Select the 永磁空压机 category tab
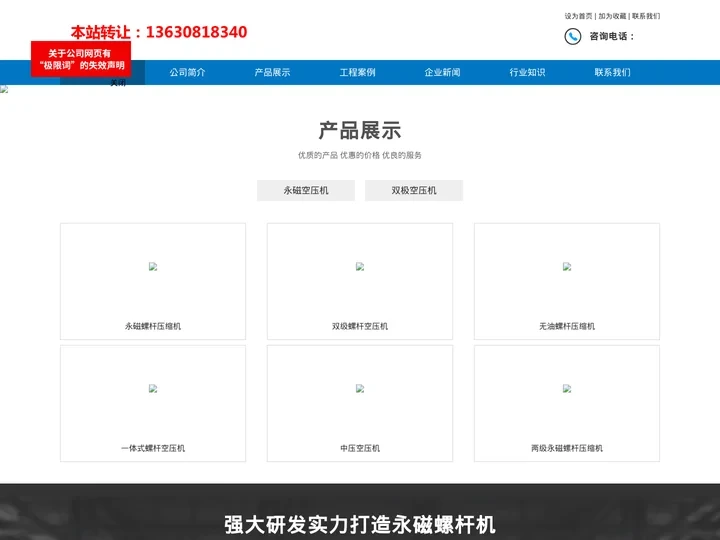720x540 pixels. pos(306,190)
